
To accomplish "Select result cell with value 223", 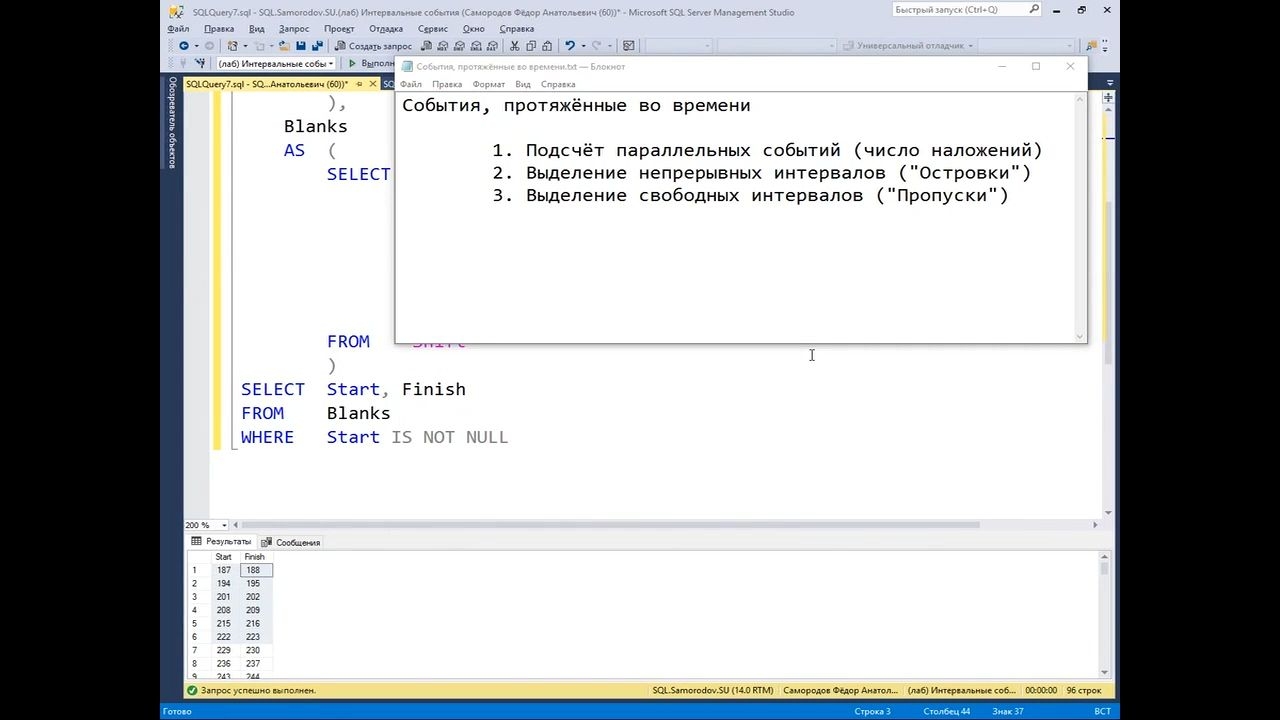I will point(254,637).
